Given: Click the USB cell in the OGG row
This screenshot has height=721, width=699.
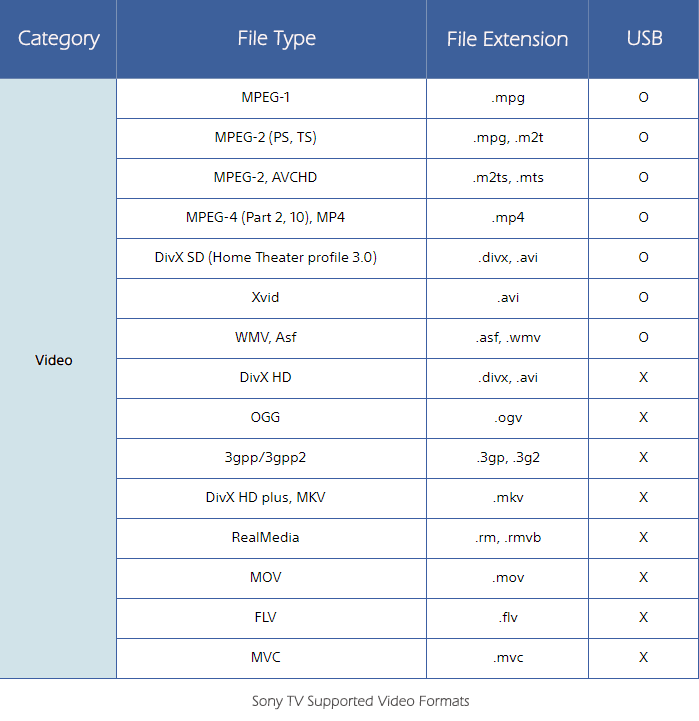Looking at the screenshot, I should (644, 418).
